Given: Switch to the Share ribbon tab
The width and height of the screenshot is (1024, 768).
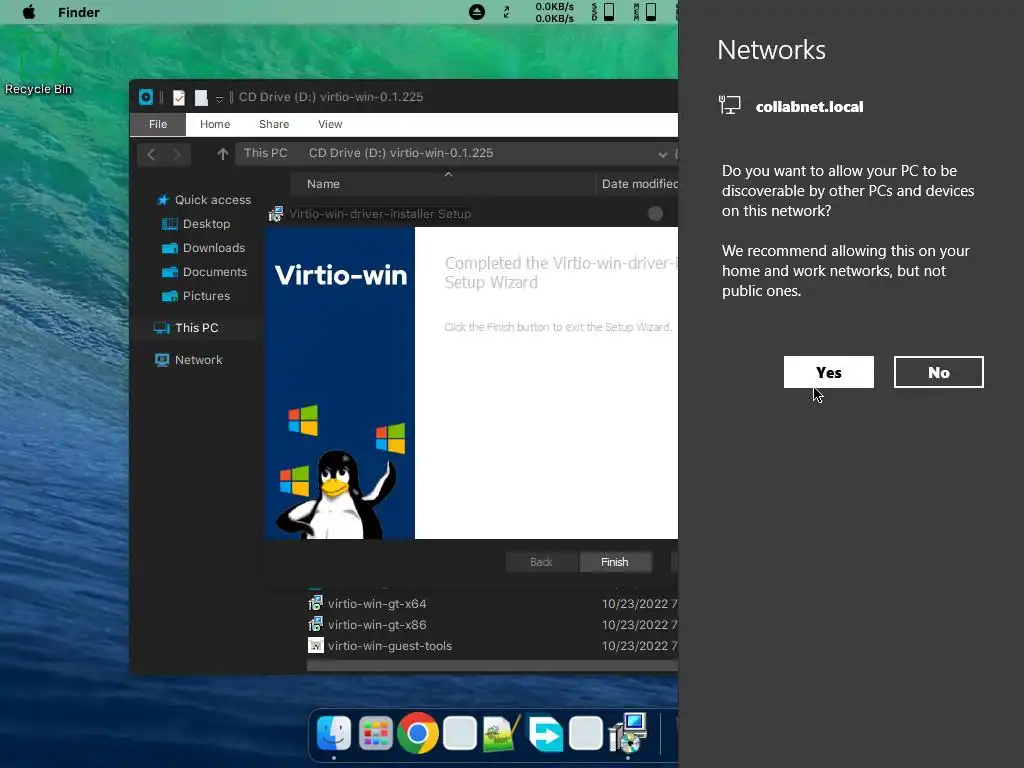Looking at the screenshot, I should 274,124.
